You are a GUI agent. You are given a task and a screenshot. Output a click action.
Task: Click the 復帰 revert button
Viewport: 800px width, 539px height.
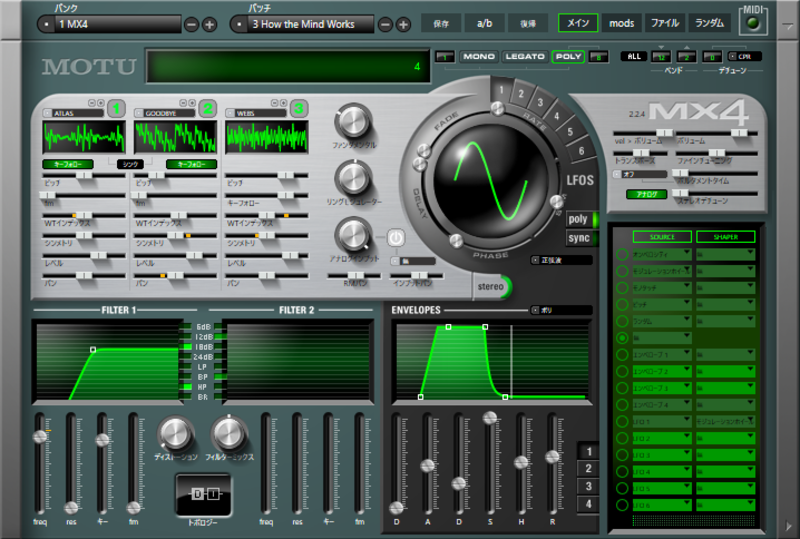pos(528,24)
